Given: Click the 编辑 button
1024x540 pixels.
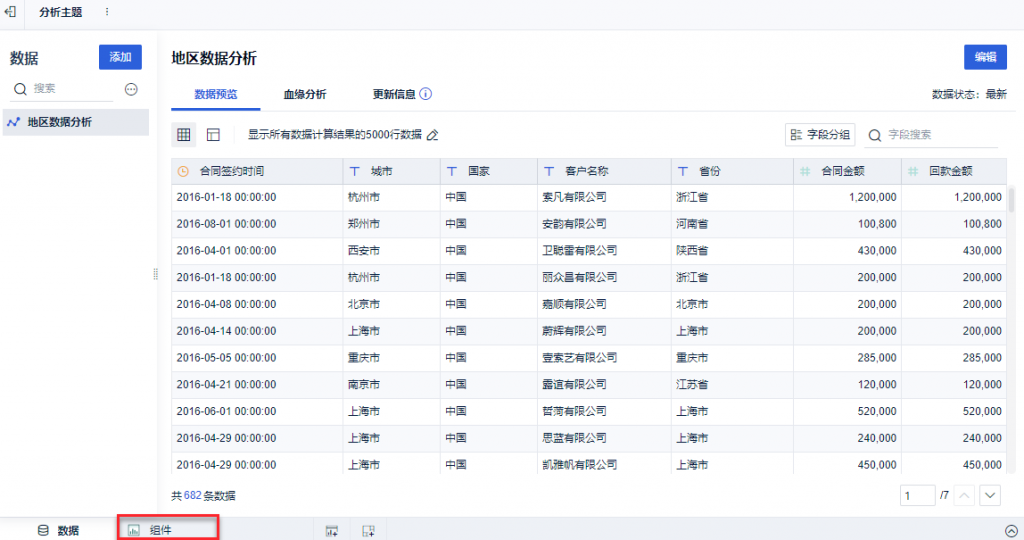Looking at the screenshot, I should coord(985,57).
